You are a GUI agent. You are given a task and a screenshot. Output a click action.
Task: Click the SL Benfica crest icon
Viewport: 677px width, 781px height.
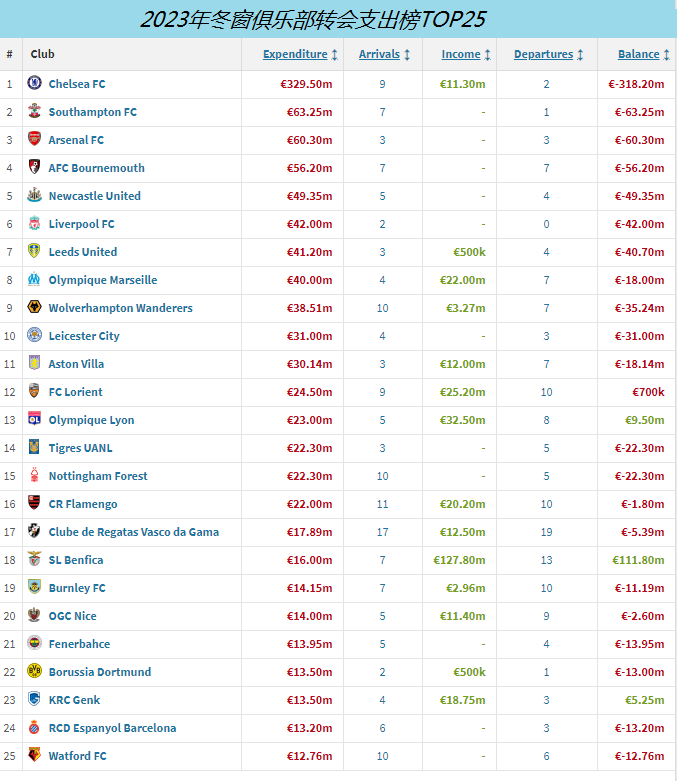coord(34,560)
